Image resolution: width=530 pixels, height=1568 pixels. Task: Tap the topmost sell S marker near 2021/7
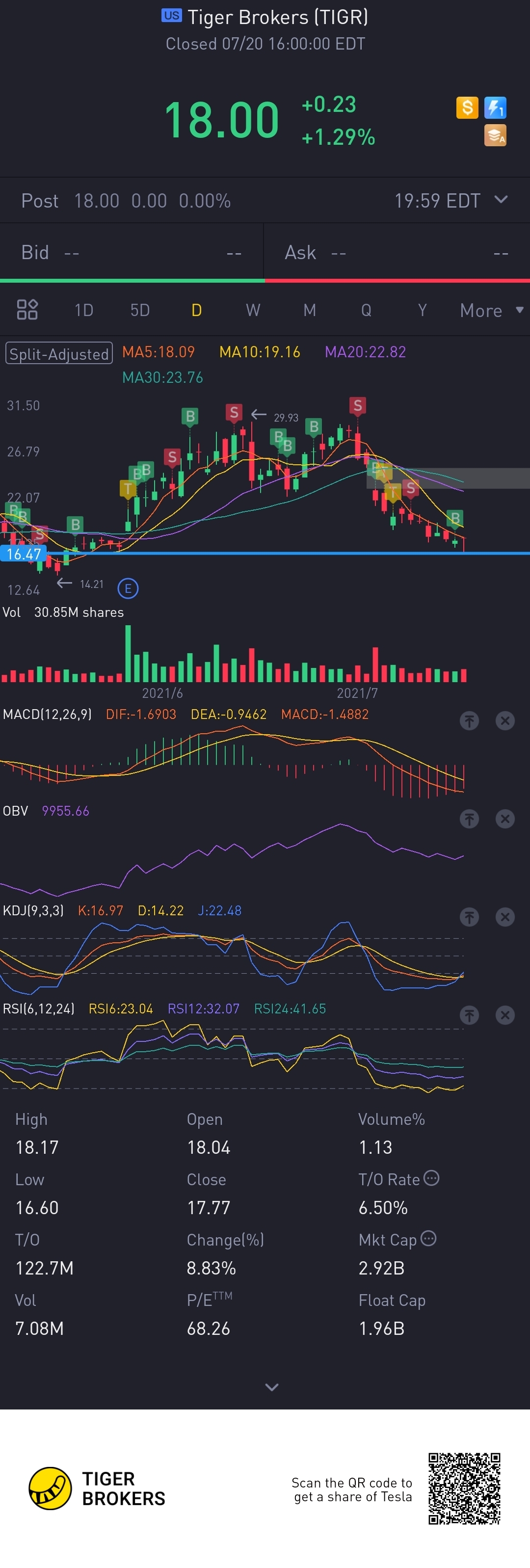click(x=358, y=406)
